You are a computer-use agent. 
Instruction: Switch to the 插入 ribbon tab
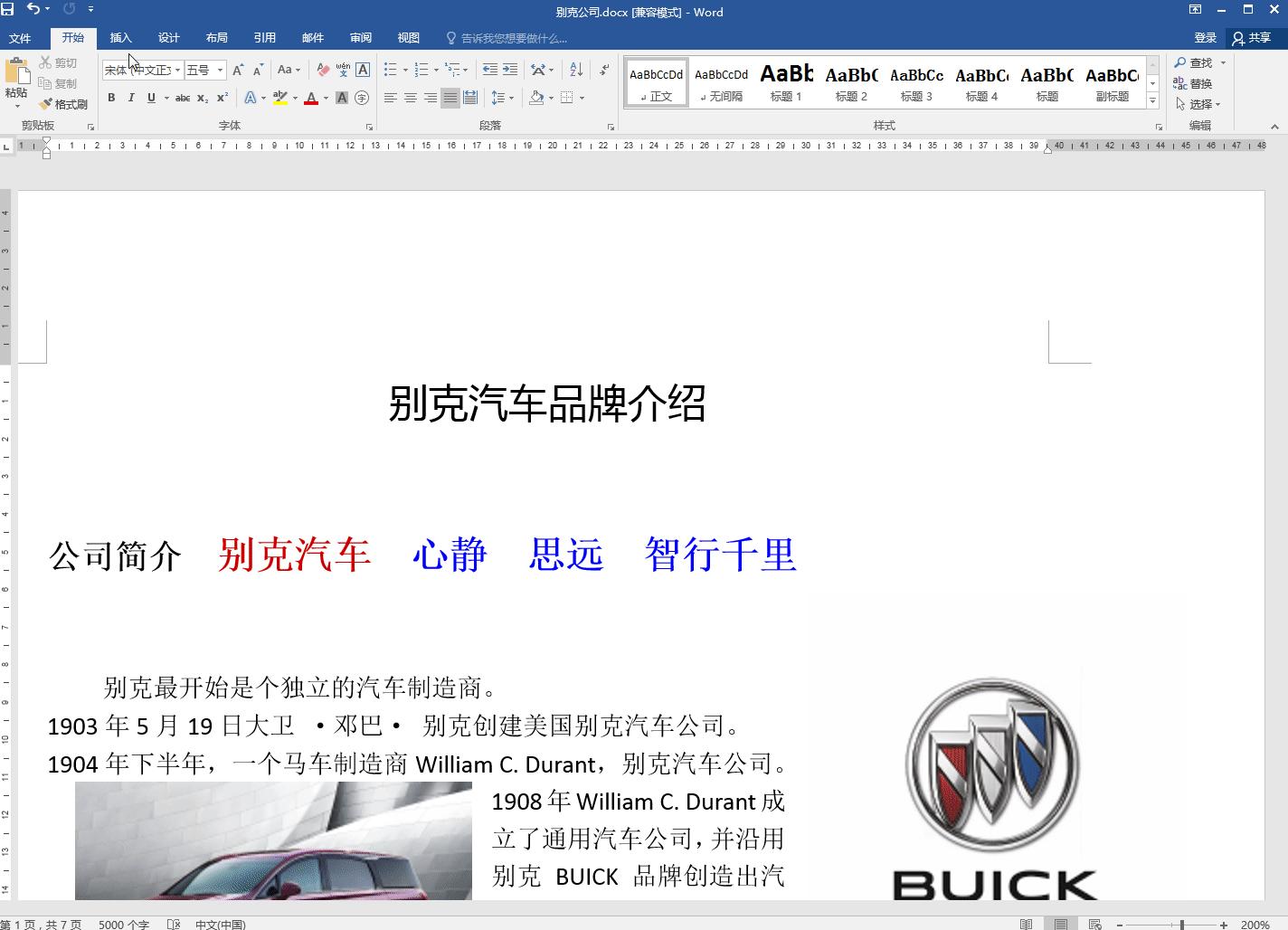[x=120, y=38]
